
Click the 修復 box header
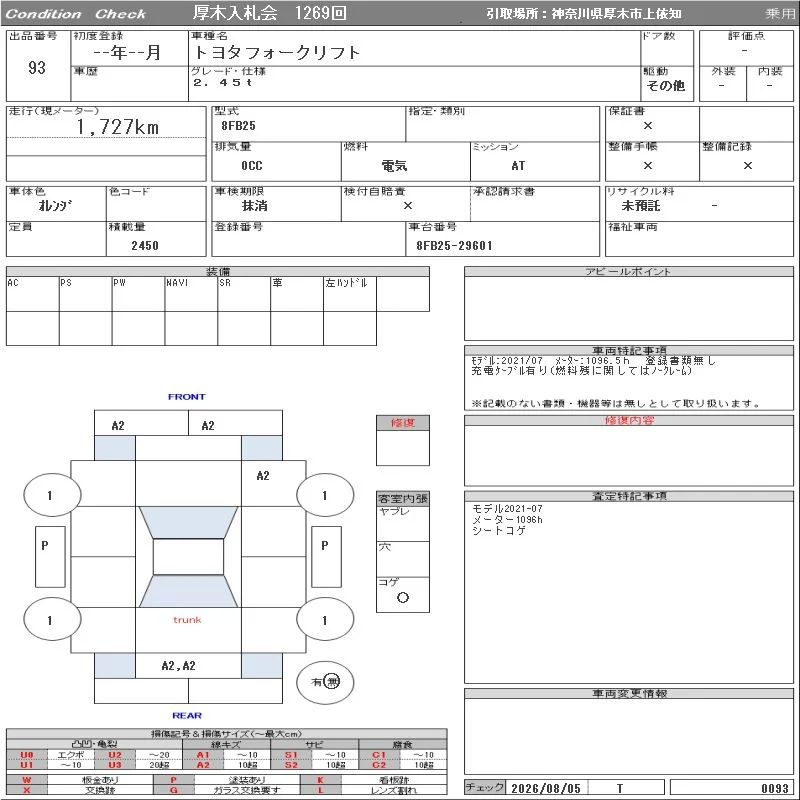pos(403,423)
